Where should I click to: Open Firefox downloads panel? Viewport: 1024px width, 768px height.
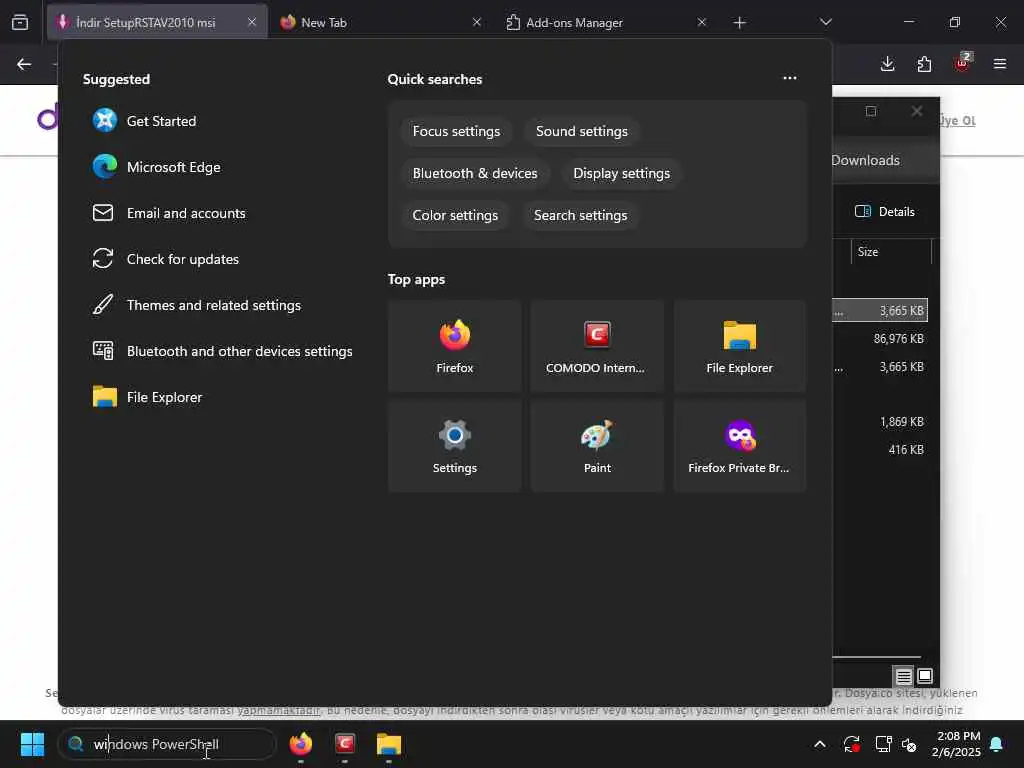tap(888, 64)
